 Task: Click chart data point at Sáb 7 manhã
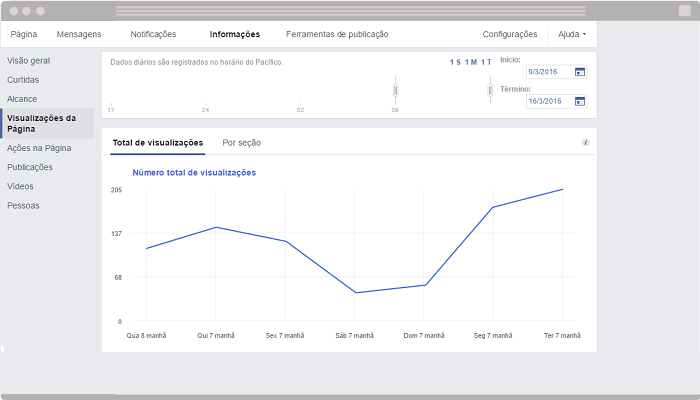click(355, 293)
